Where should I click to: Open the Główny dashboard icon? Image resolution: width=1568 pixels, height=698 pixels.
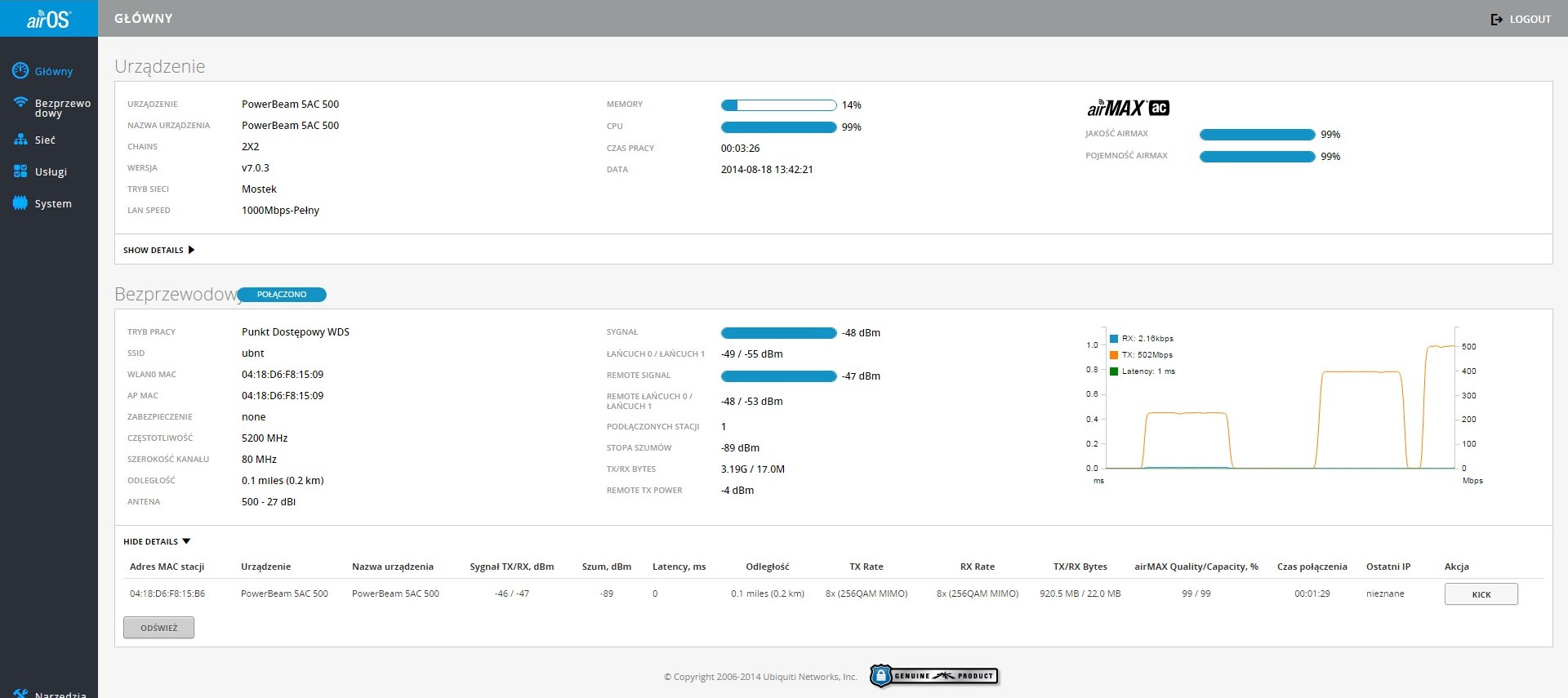pos(20,71)
